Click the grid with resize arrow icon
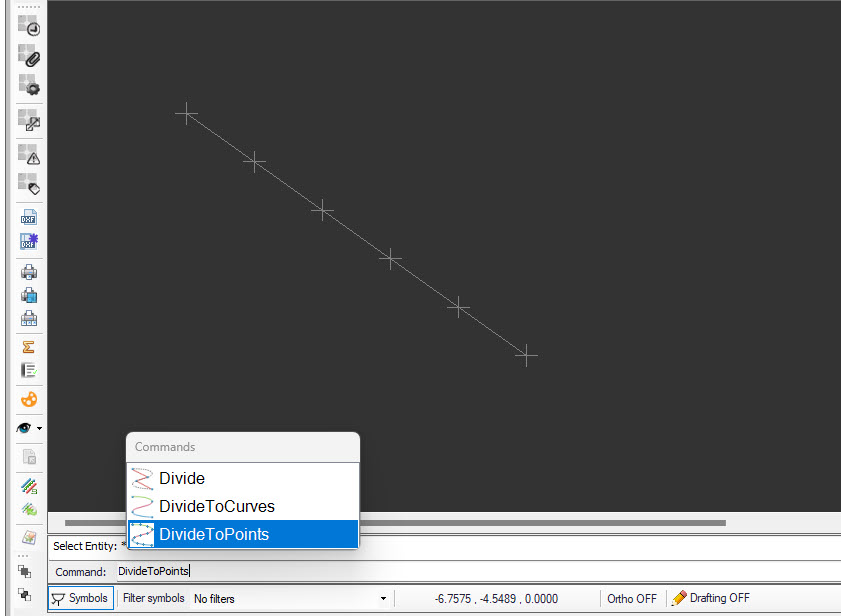The height and width of the screenshot is (616, 841). pos(29,120)
